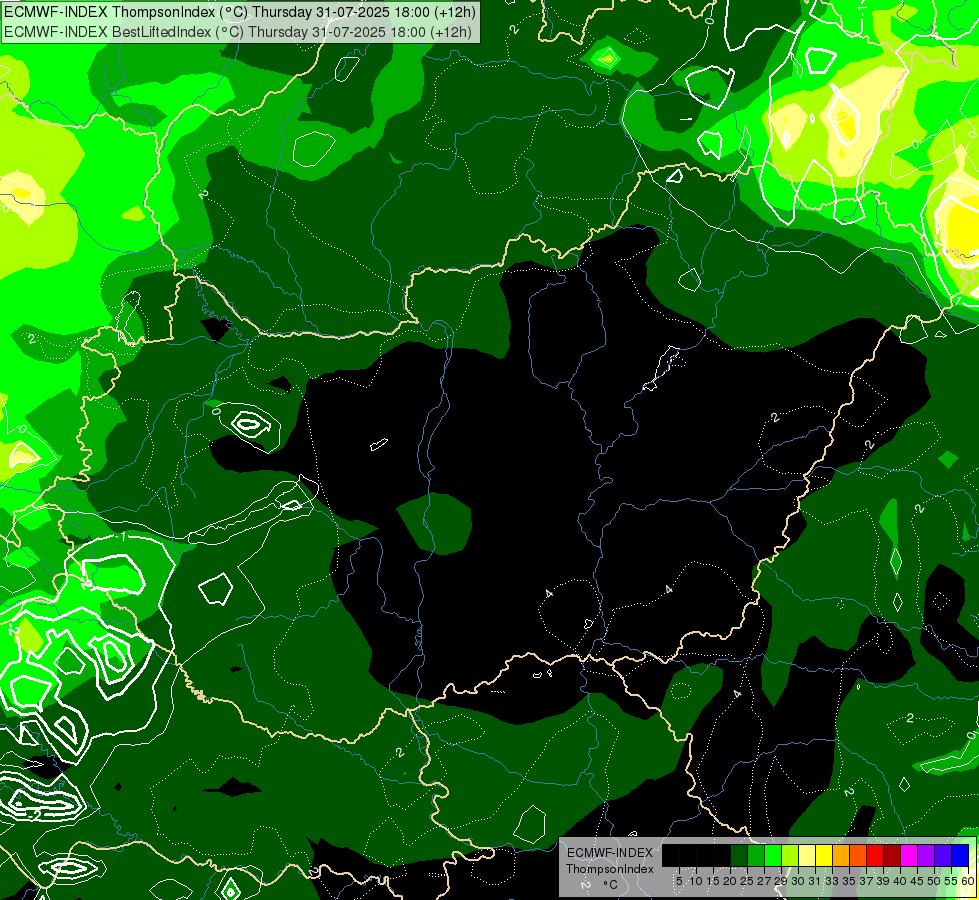Viewport: 979px width, 900px height.
Task: Choose the orange 33–35 legend swatch
Action: (841, 855)
